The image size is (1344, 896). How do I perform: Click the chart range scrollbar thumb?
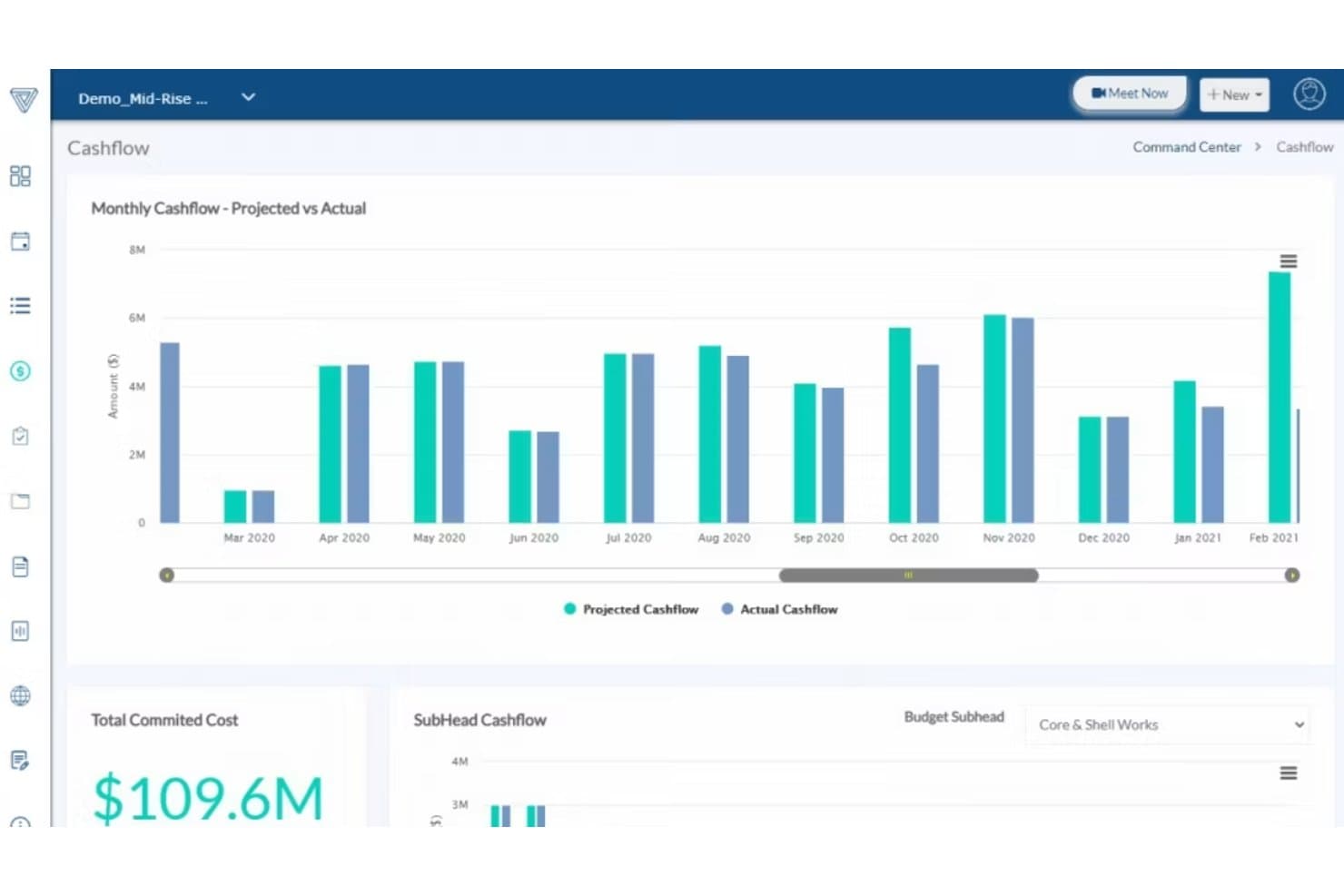point(908,575)
